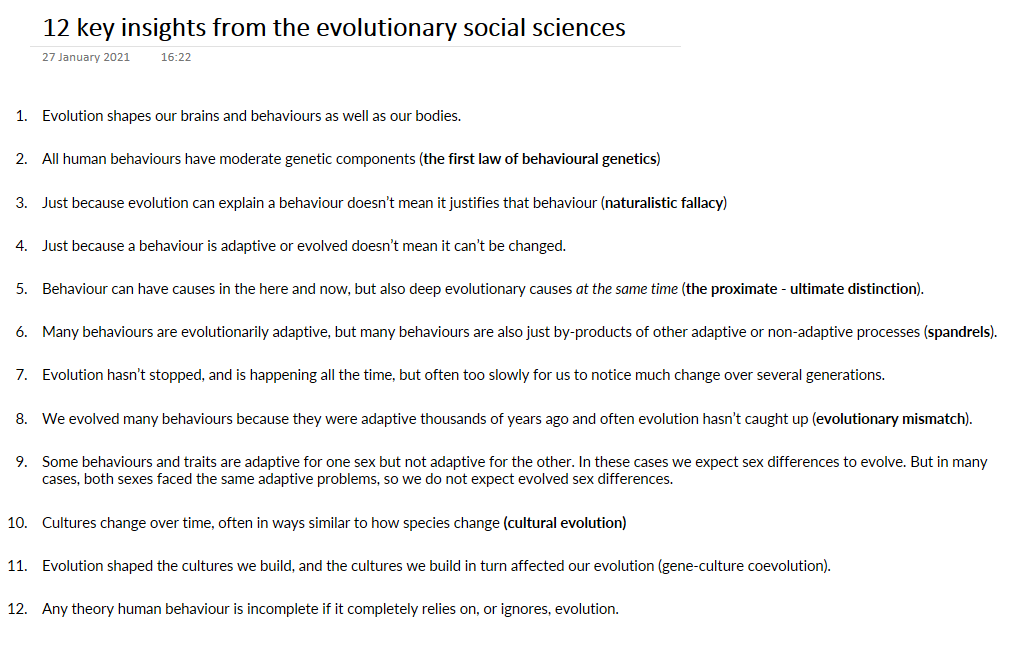Place cursor in 'Evolution shapes our brains' line
This screenshot has width=1024, height=653.
coord(251,116)
